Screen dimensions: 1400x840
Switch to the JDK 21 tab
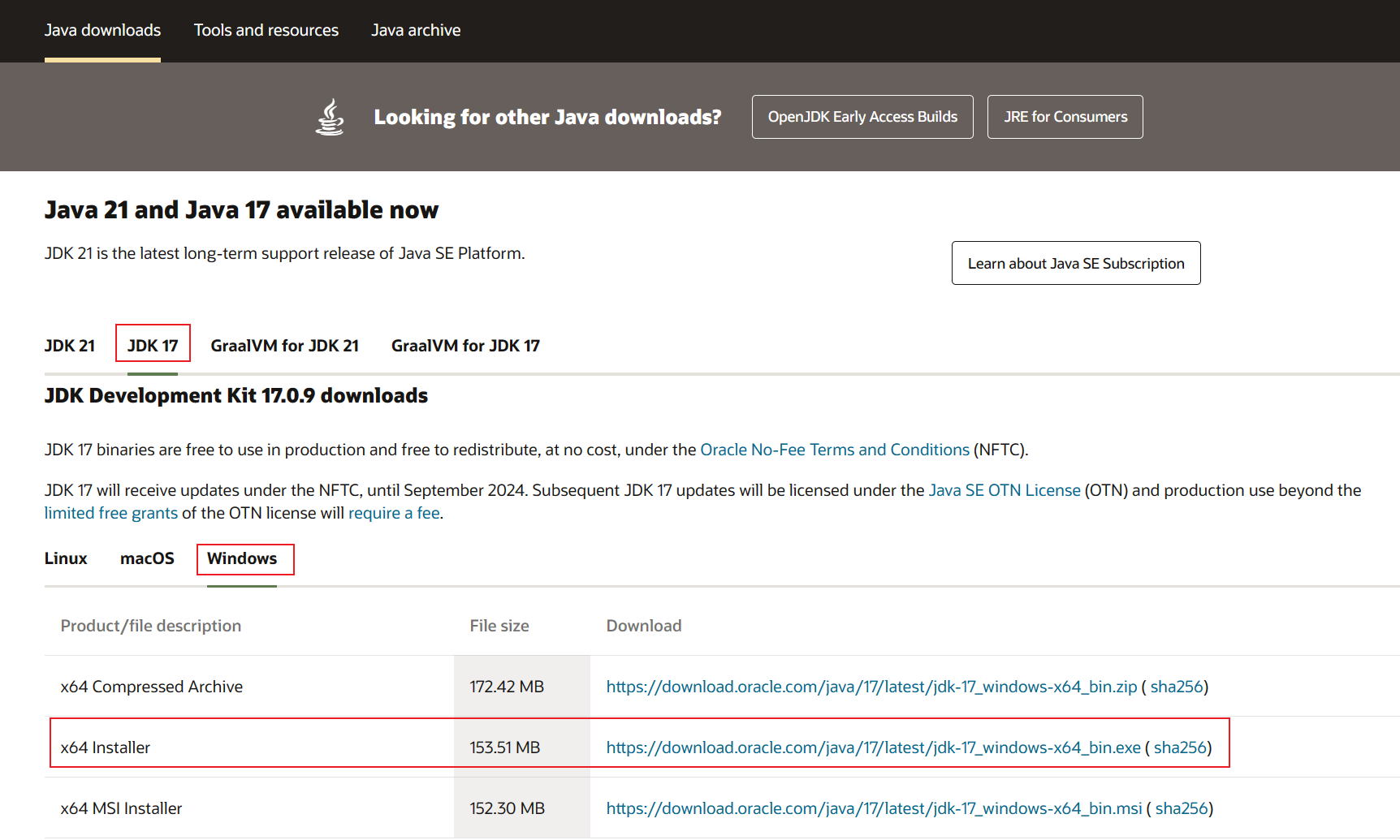click(x=70, y=346)
